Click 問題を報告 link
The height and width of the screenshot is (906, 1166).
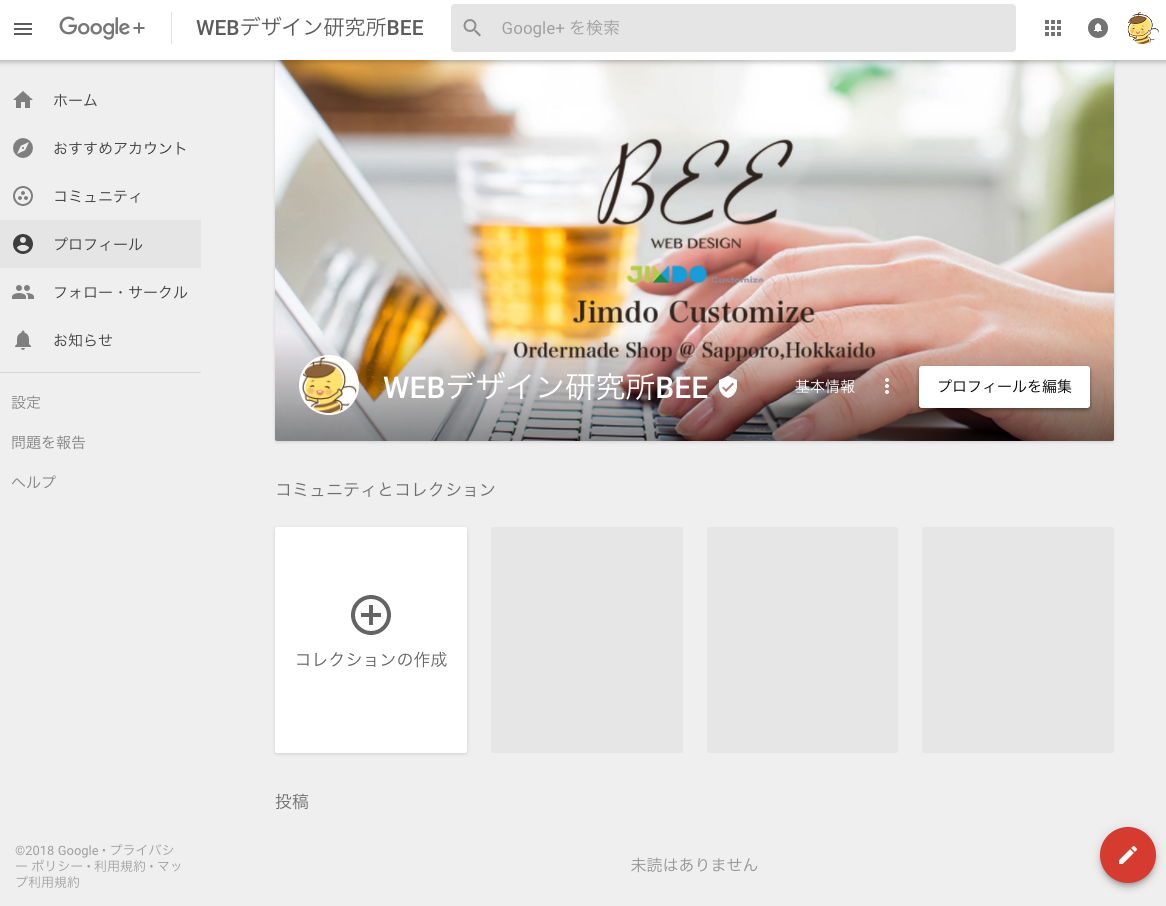pos(48,443)
